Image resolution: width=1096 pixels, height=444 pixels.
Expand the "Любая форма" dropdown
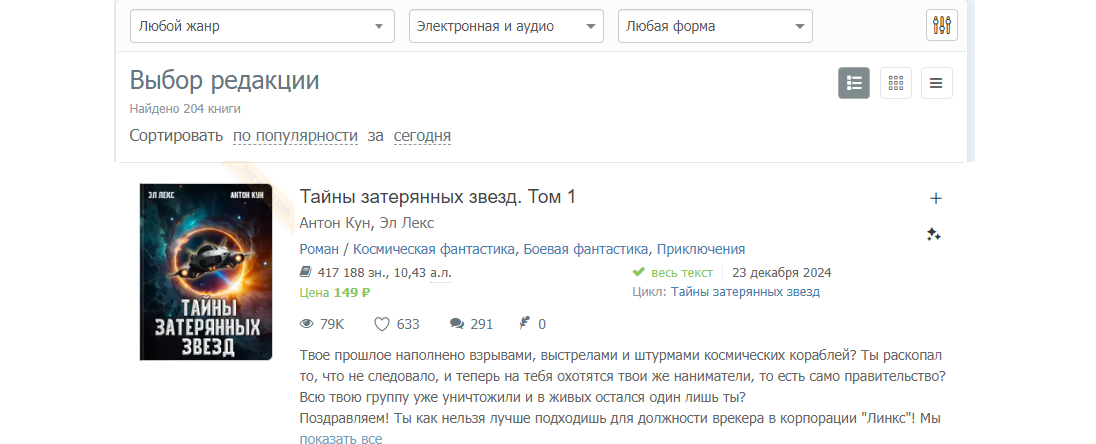pos(715,26)
